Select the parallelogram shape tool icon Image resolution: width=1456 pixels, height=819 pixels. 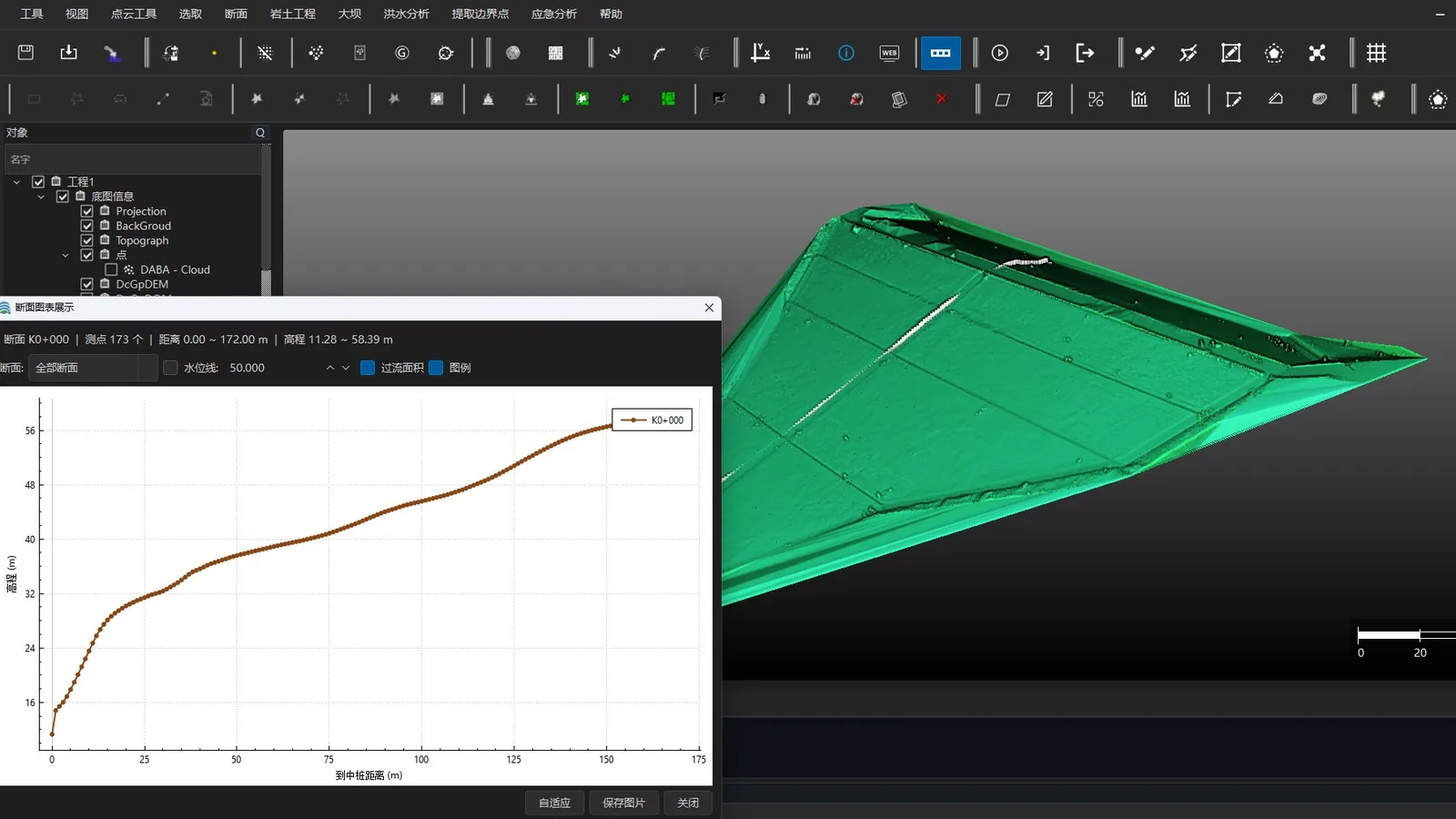pyautogui.click(x=1002, y=99)
